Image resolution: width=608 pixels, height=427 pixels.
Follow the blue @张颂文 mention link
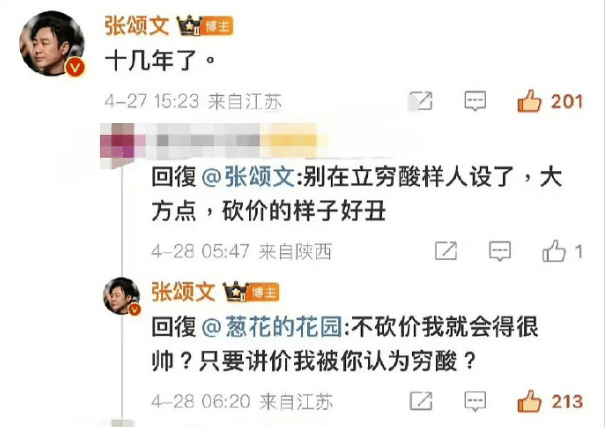[x=249, y=177]
